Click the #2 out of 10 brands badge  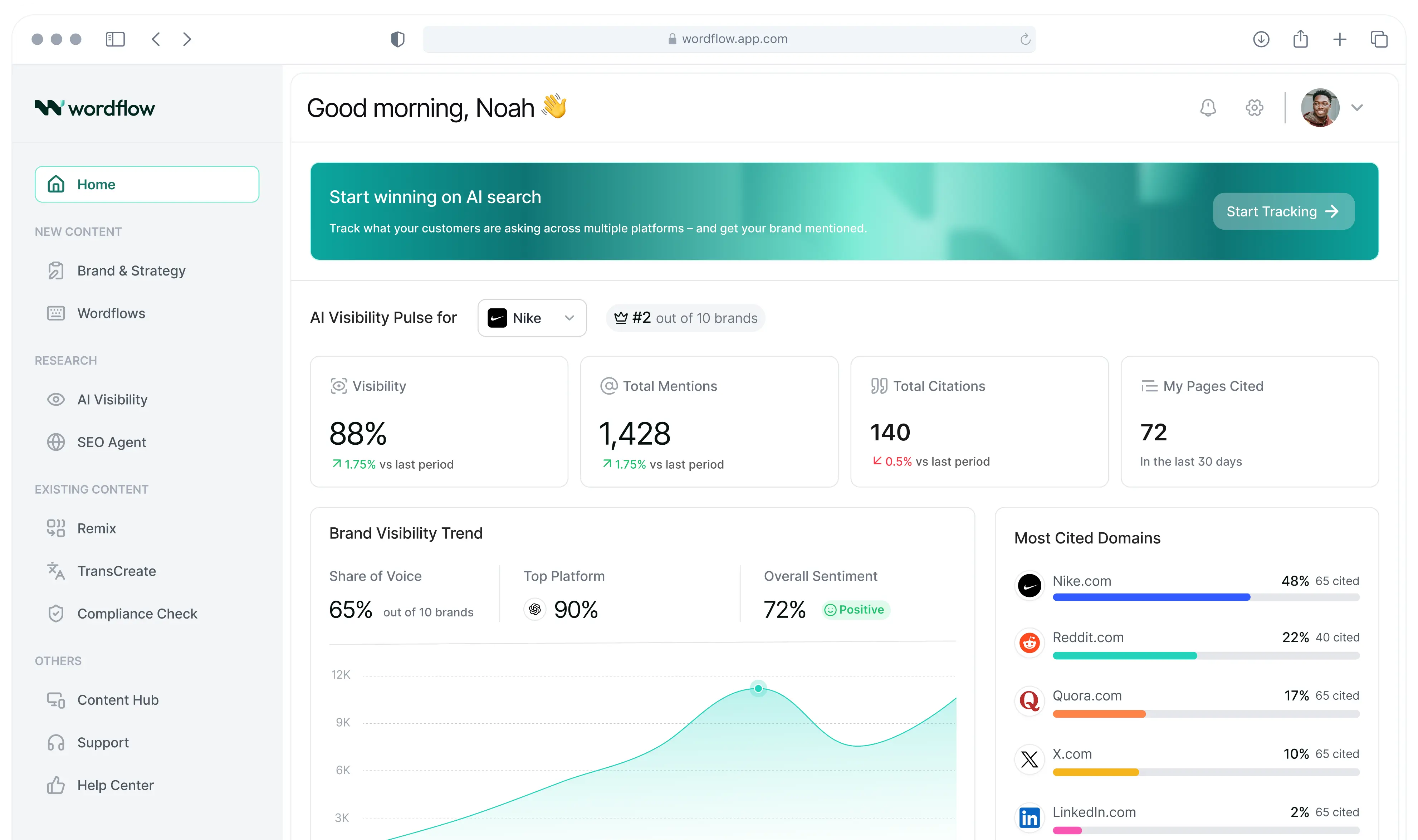685,318
